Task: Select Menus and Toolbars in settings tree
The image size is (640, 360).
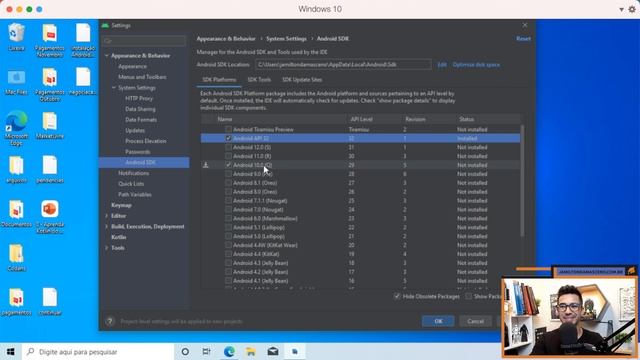Action: coord(142,77)
